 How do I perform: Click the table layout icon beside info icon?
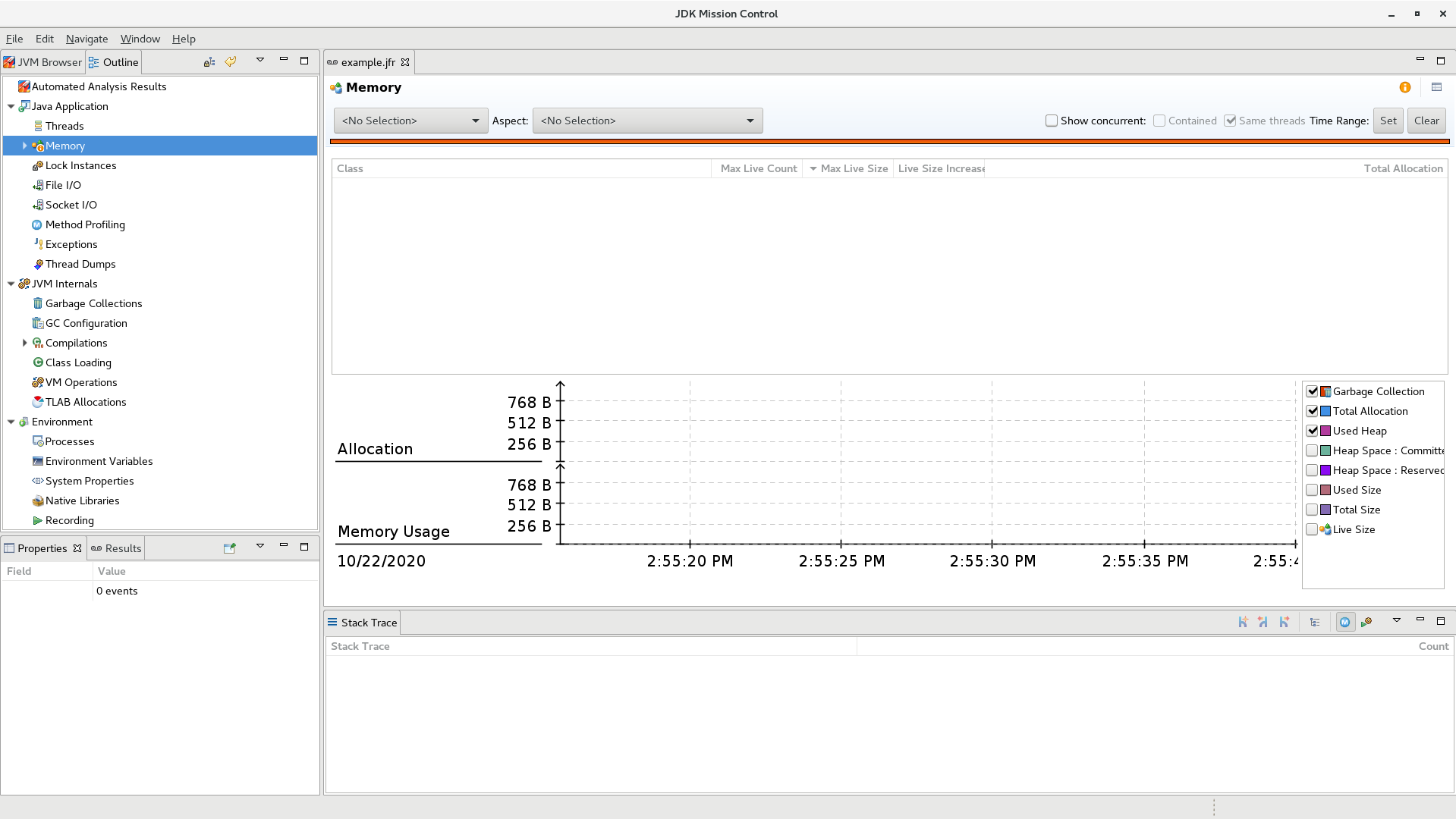[1436, 87]
